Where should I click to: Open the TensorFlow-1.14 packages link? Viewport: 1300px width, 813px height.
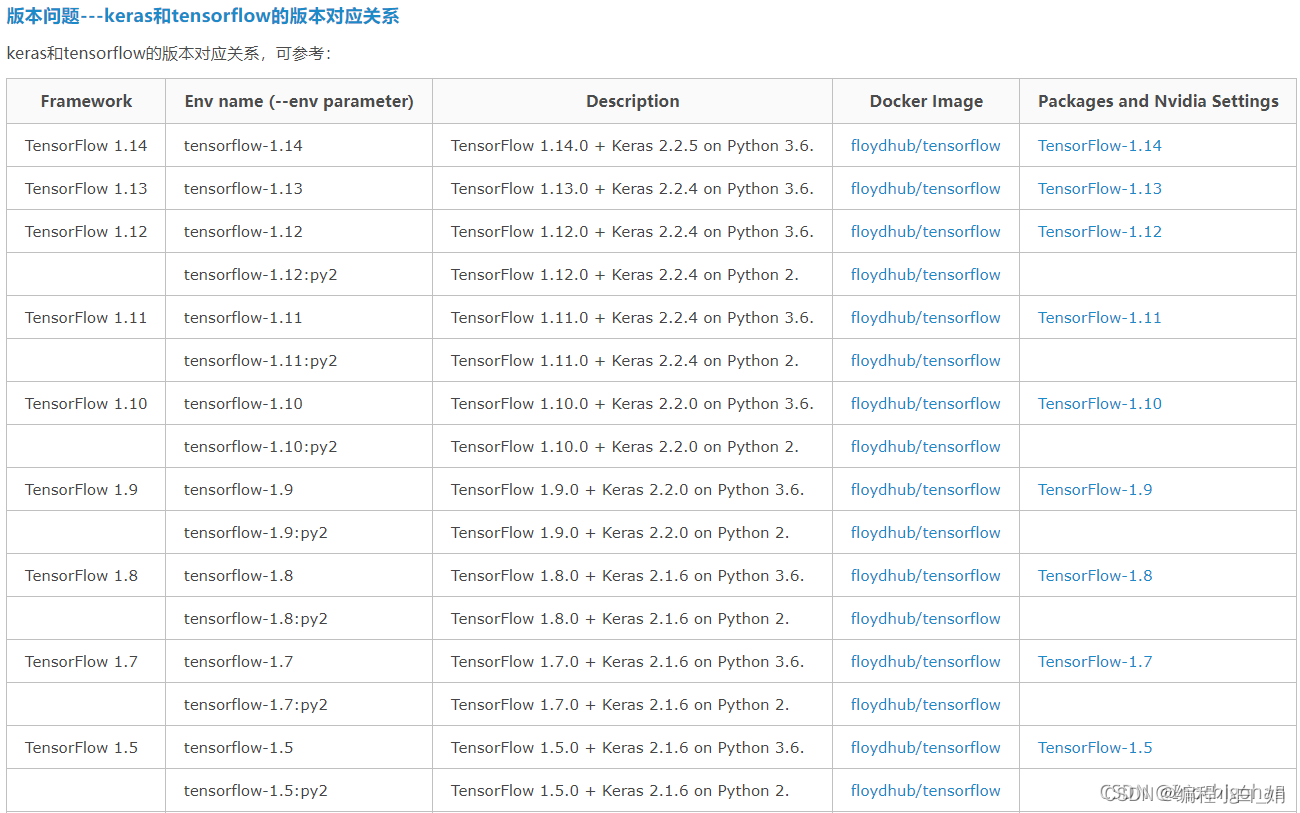click(x=1100, y=146)
